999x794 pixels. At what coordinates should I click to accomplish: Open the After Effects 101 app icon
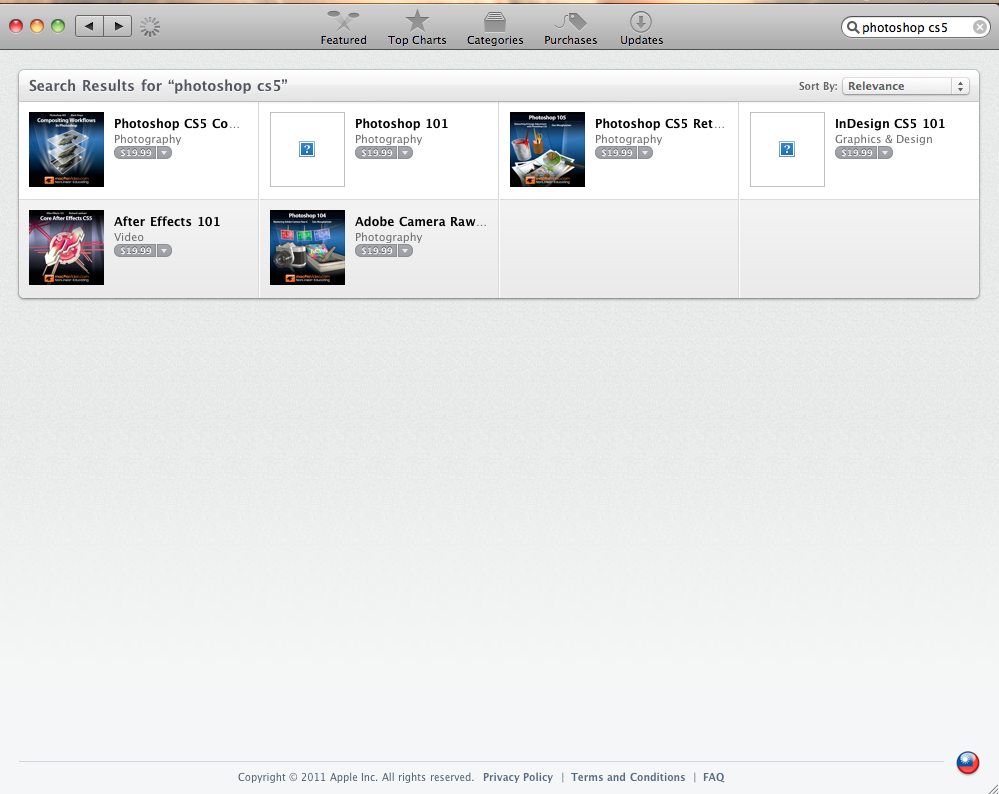66,247
